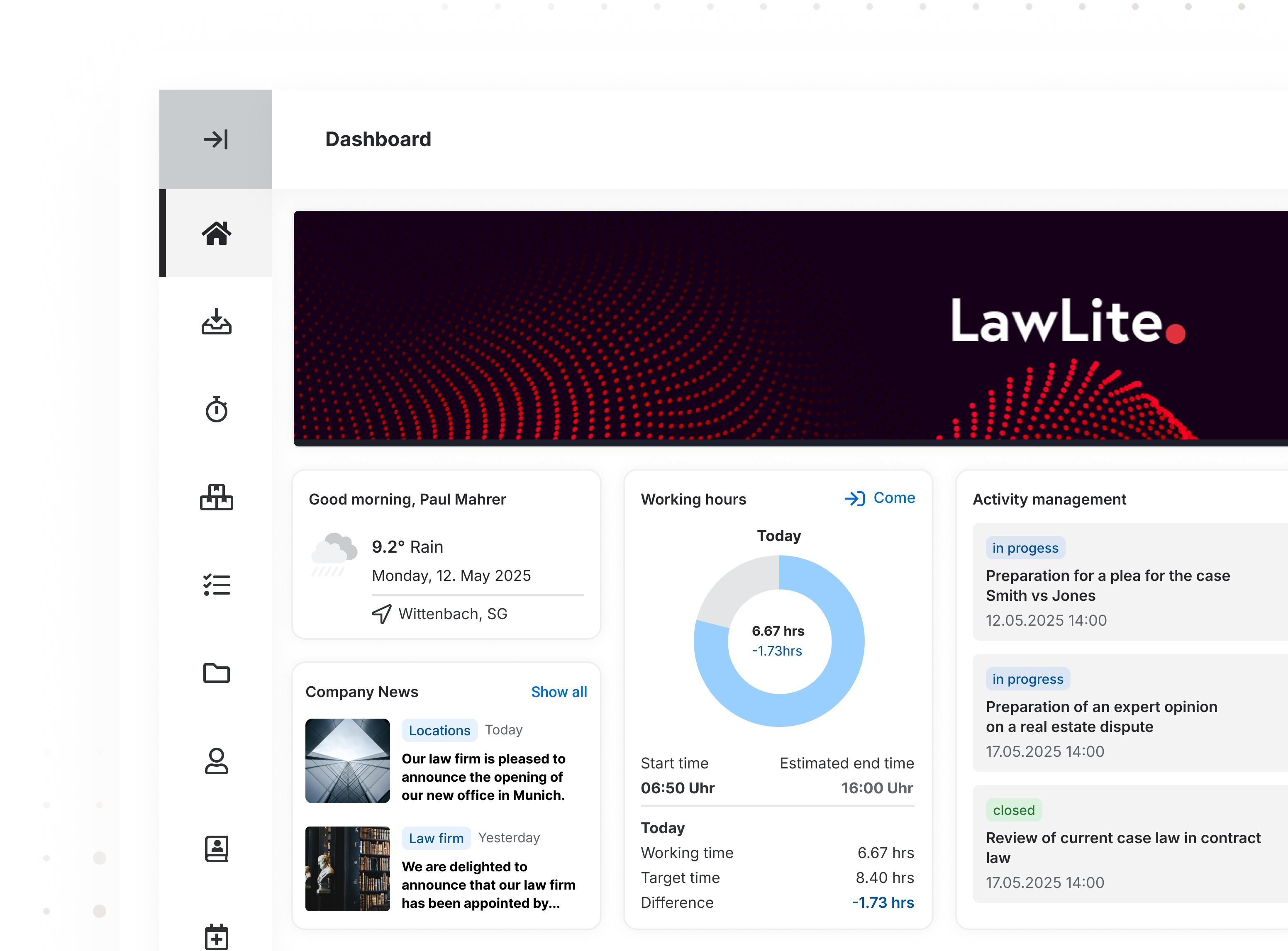The image size is (1288, 951).
Task: Open the stopwatch time tracking icon
Action: (x=216, y=409)
